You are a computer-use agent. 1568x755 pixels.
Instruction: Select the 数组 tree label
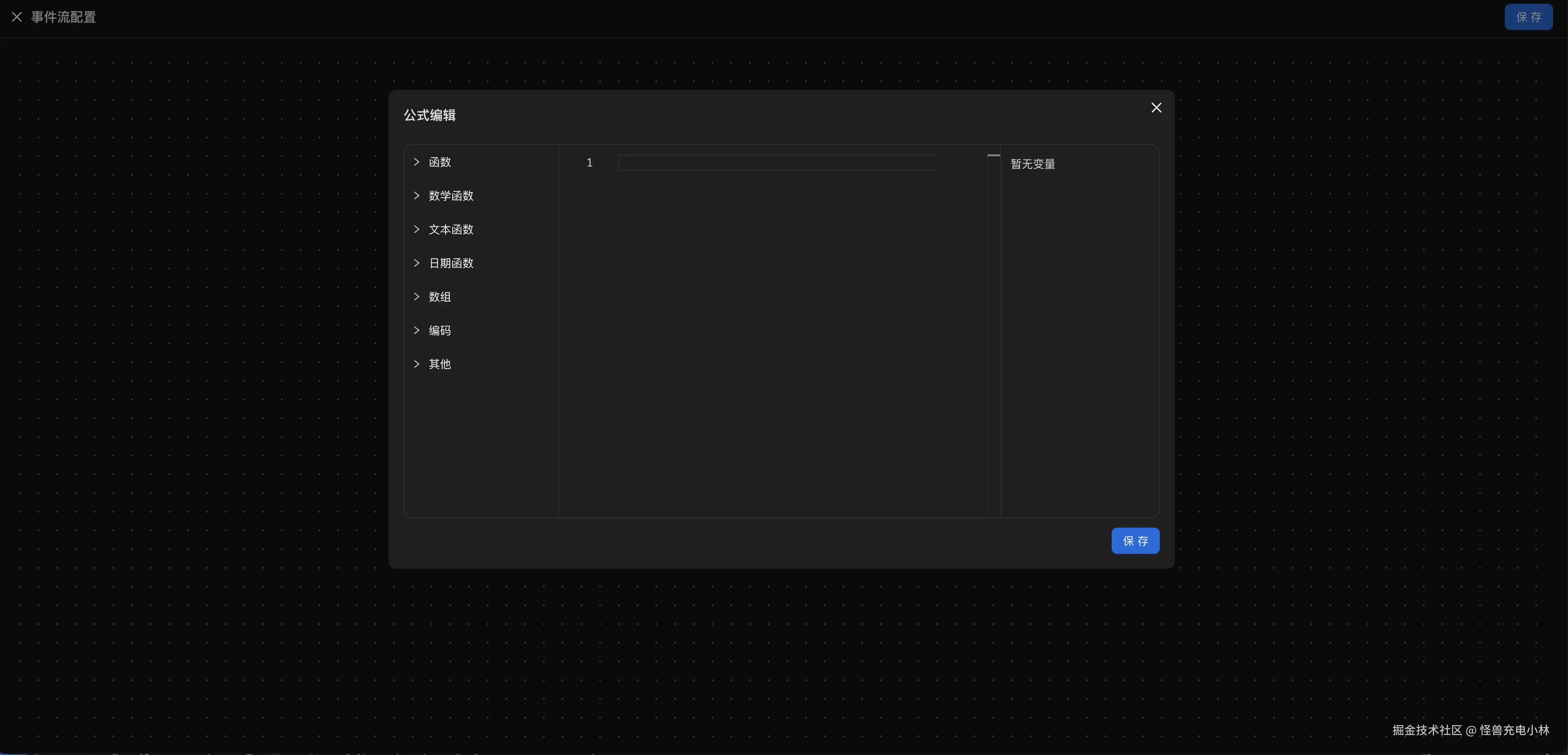440,297
